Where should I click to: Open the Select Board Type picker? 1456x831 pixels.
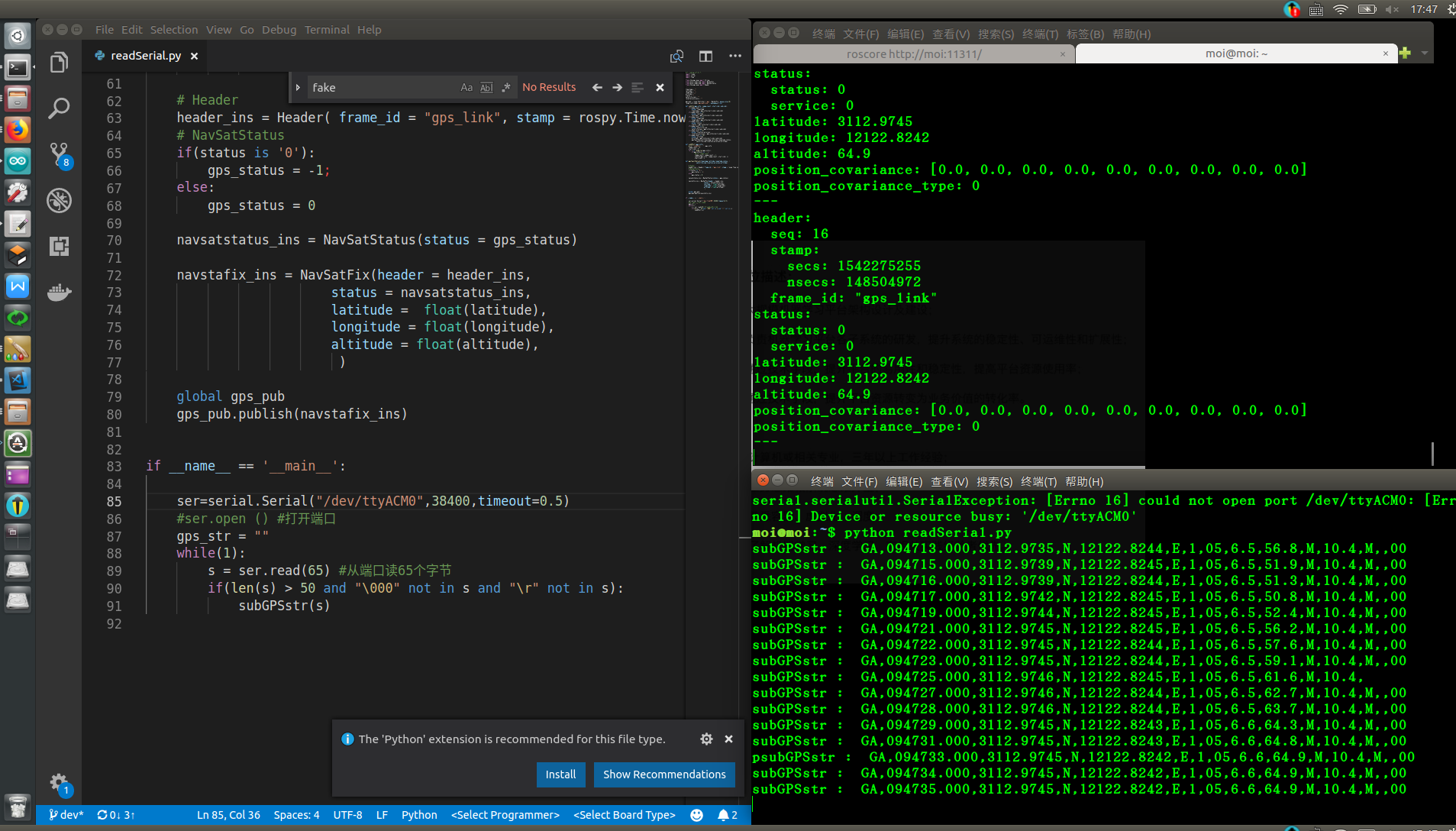625,815
